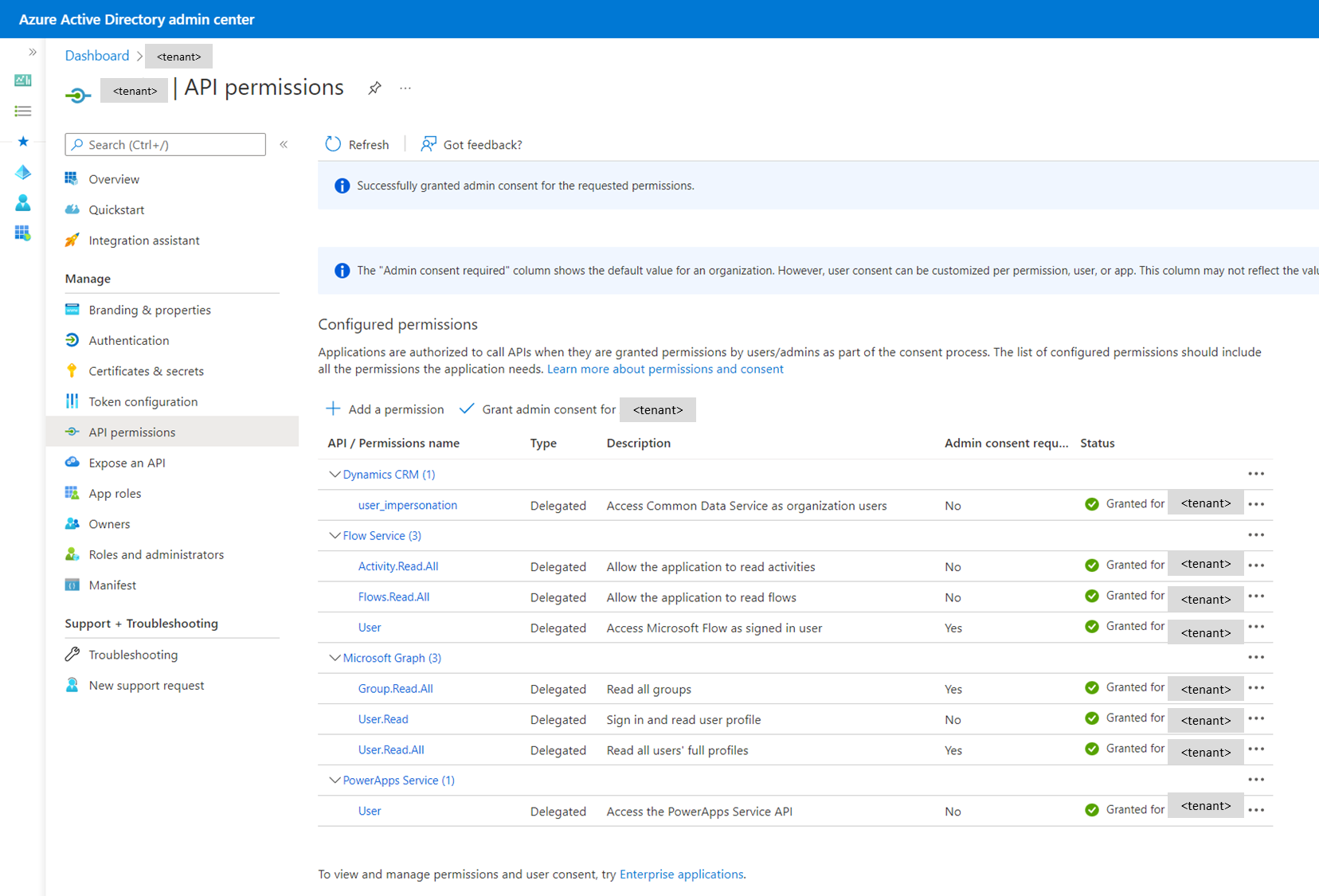Open more options for Group.Read.All row
This screenshot has height=896, width=1319.
coord(1256,688)
